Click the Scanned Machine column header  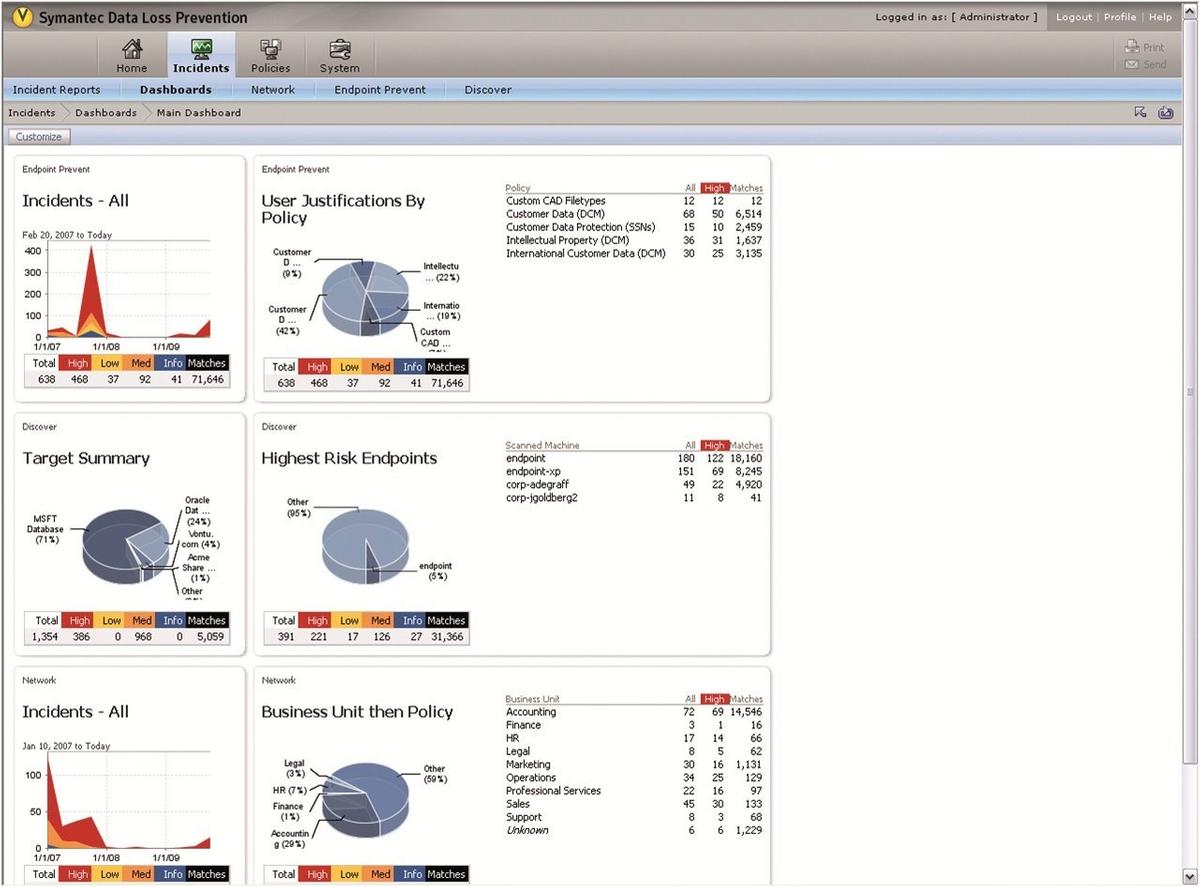click(542, 445)
